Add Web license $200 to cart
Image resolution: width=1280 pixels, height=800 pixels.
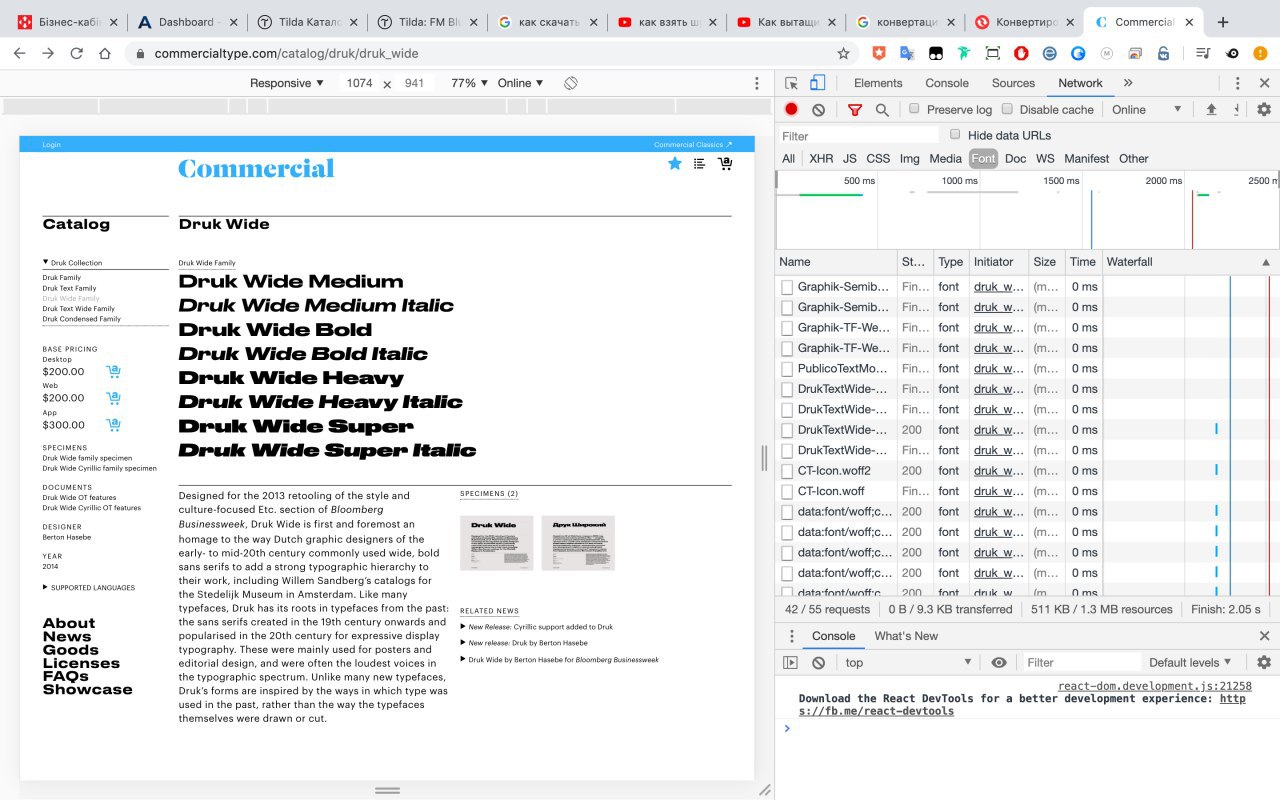click(113, 397)
